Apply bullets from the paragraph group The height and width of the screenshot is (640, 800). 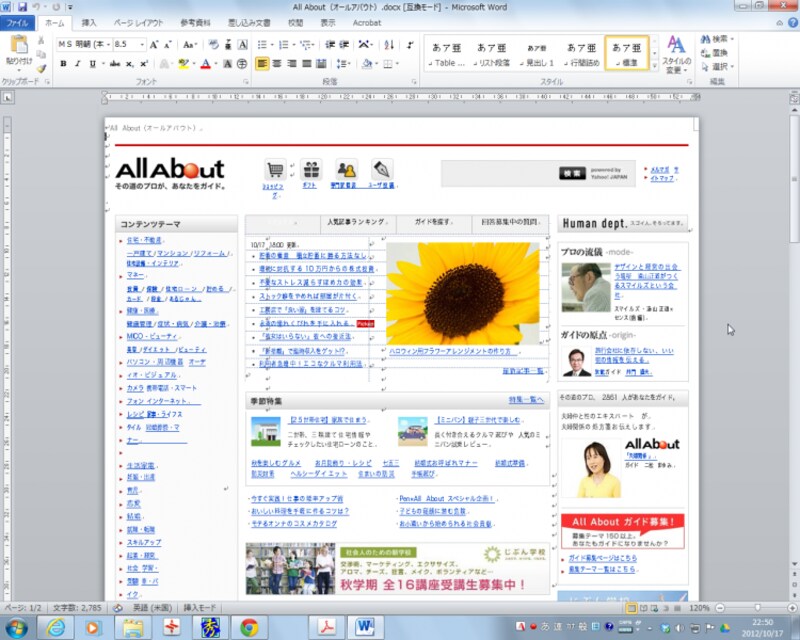[262, 43]
